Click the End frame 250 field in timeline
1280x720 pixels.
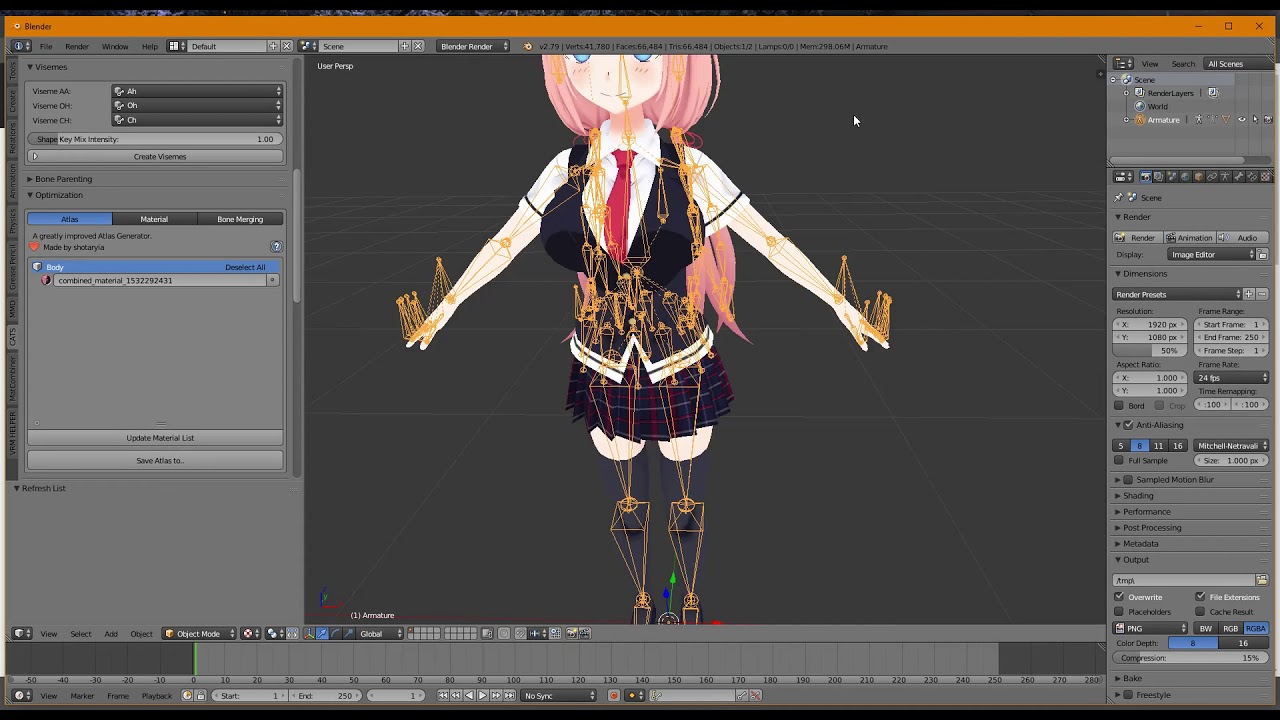pos(326,696)
